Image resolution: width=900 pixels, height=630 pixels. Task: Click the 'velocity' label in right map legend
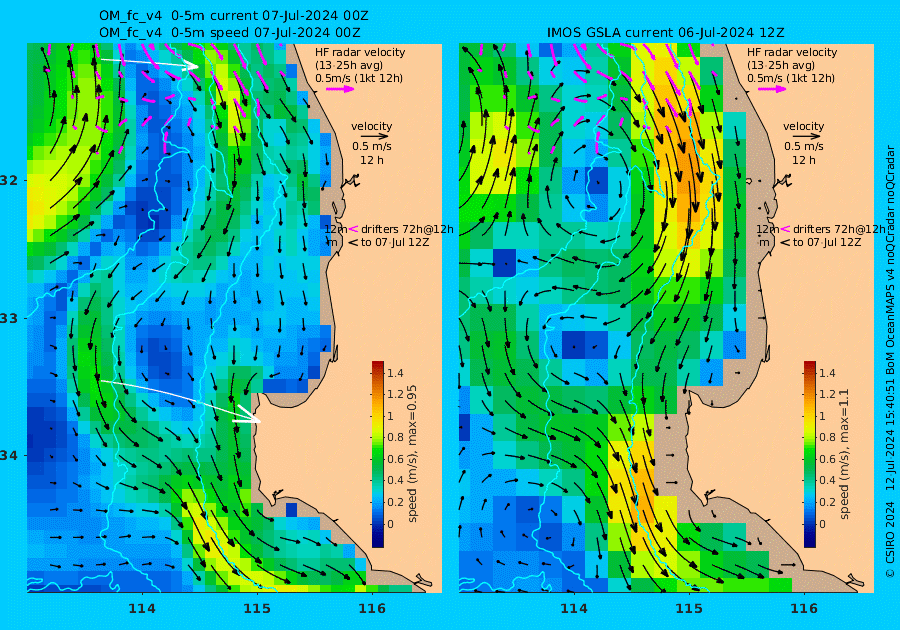click(x=803, y=126)
